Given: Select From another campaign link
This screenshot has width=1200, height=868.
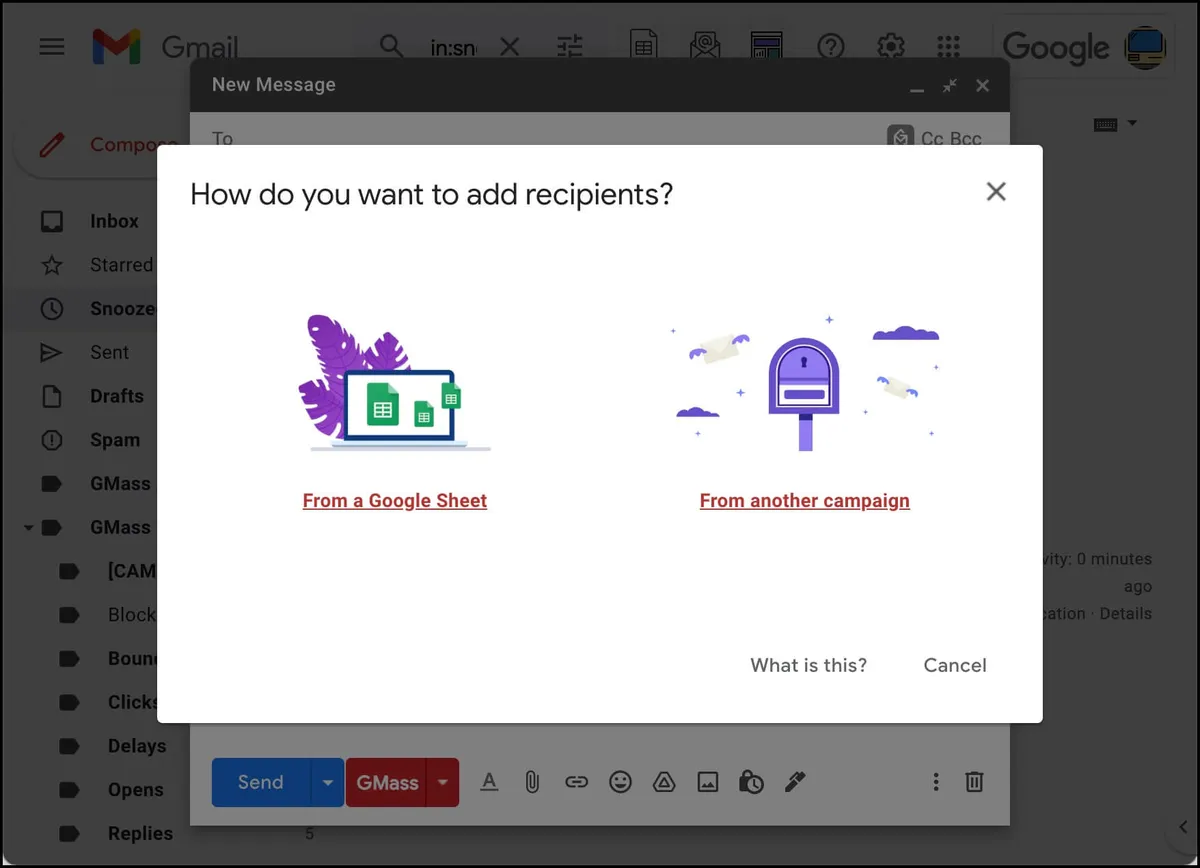Looking at the screenshot, I should click(x=805, y=501).
